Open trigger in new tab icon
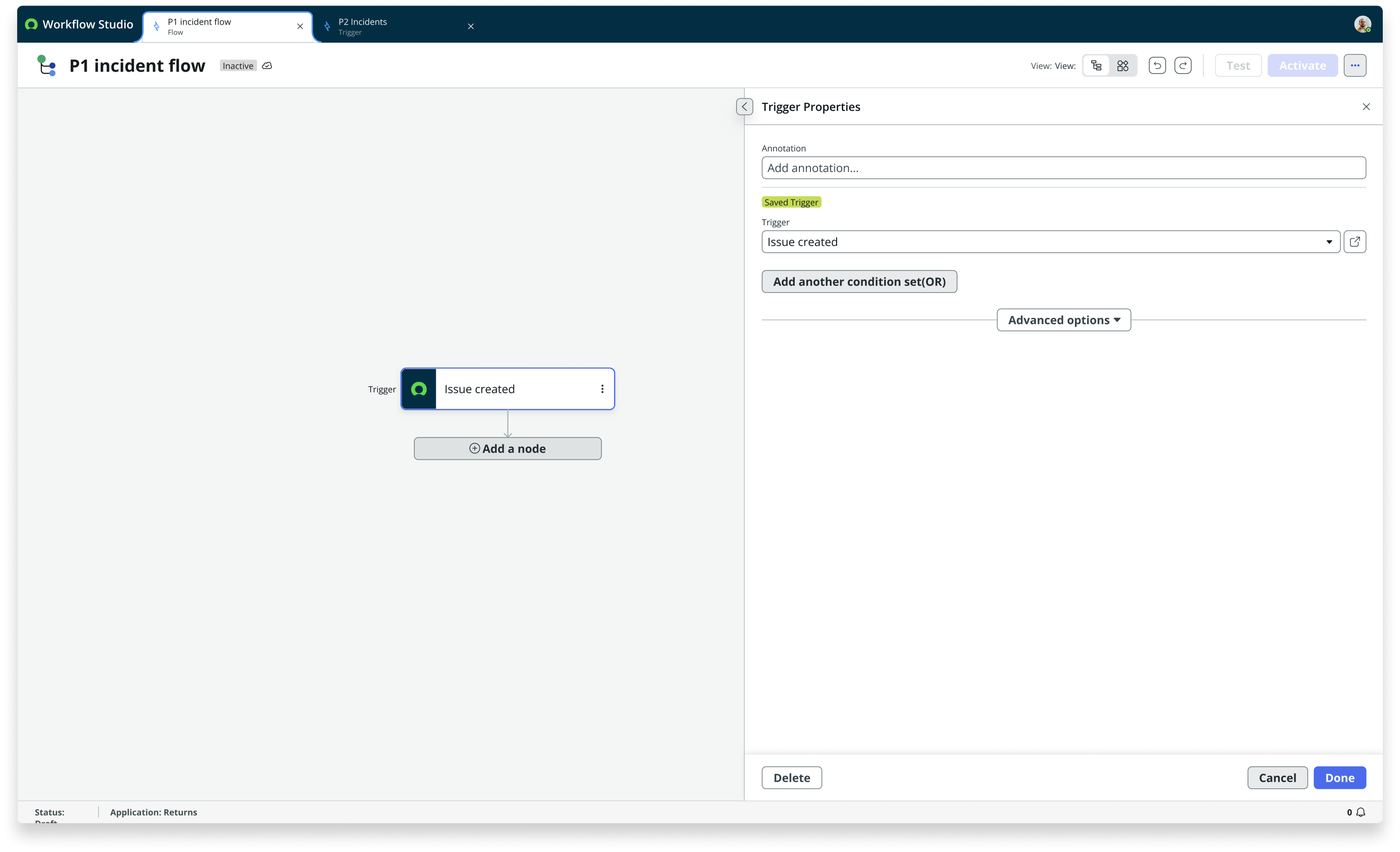1400x852 pixels. pos(1355,242)
